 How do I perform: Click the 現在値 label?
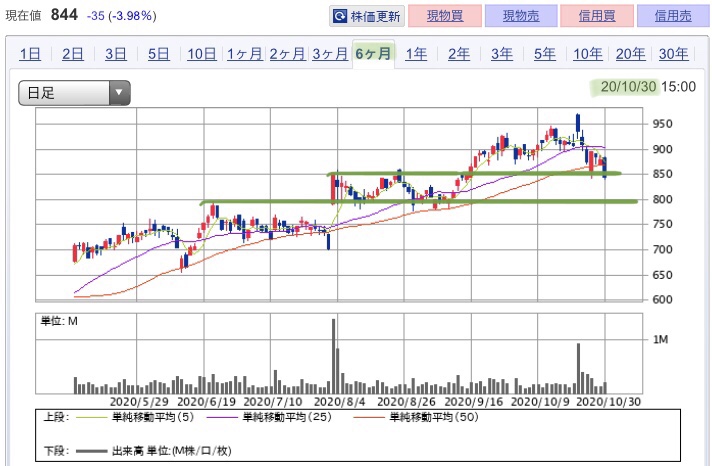click(x=23, y=16)
